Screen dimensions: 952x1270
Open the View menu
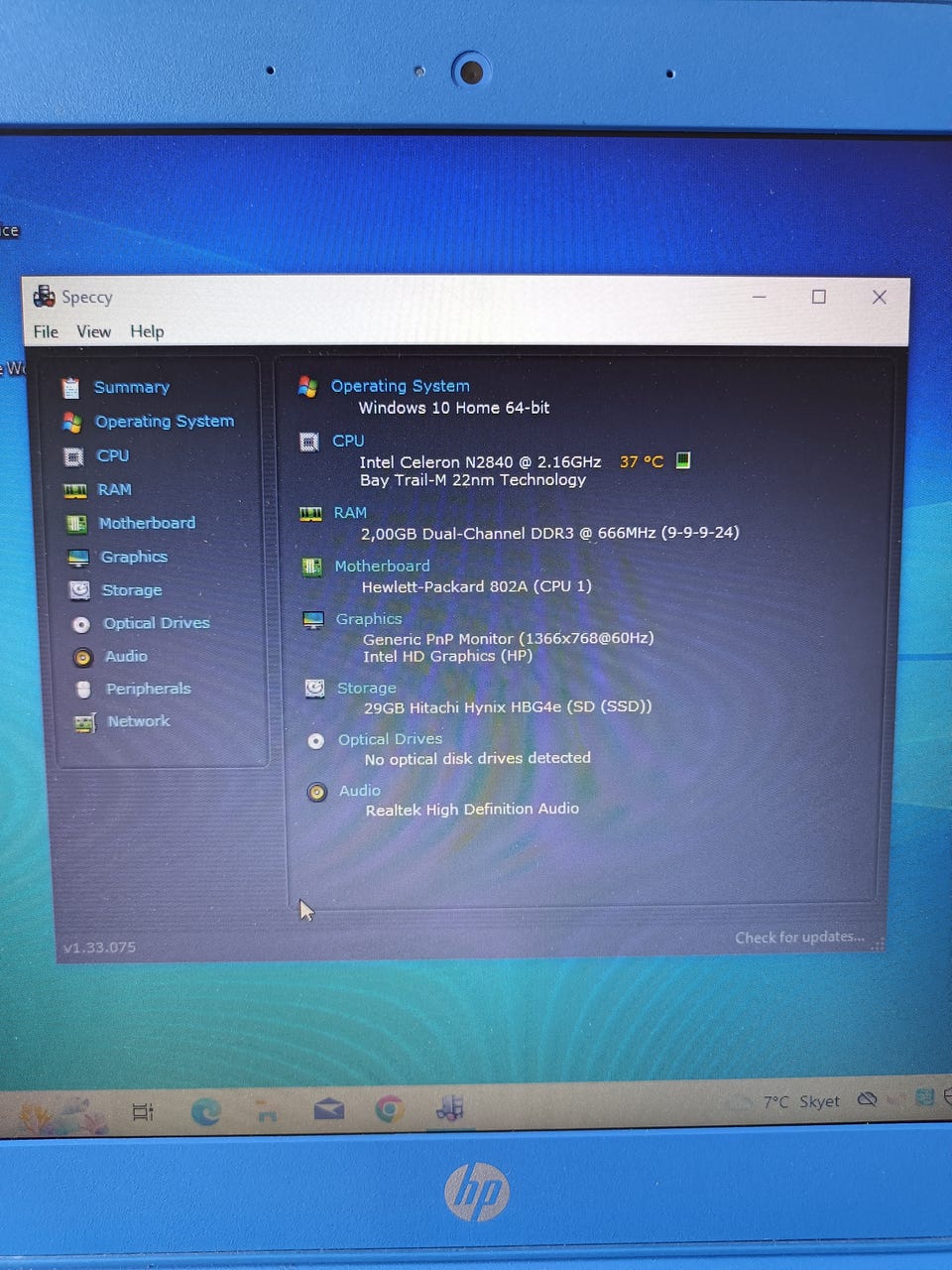93,331
